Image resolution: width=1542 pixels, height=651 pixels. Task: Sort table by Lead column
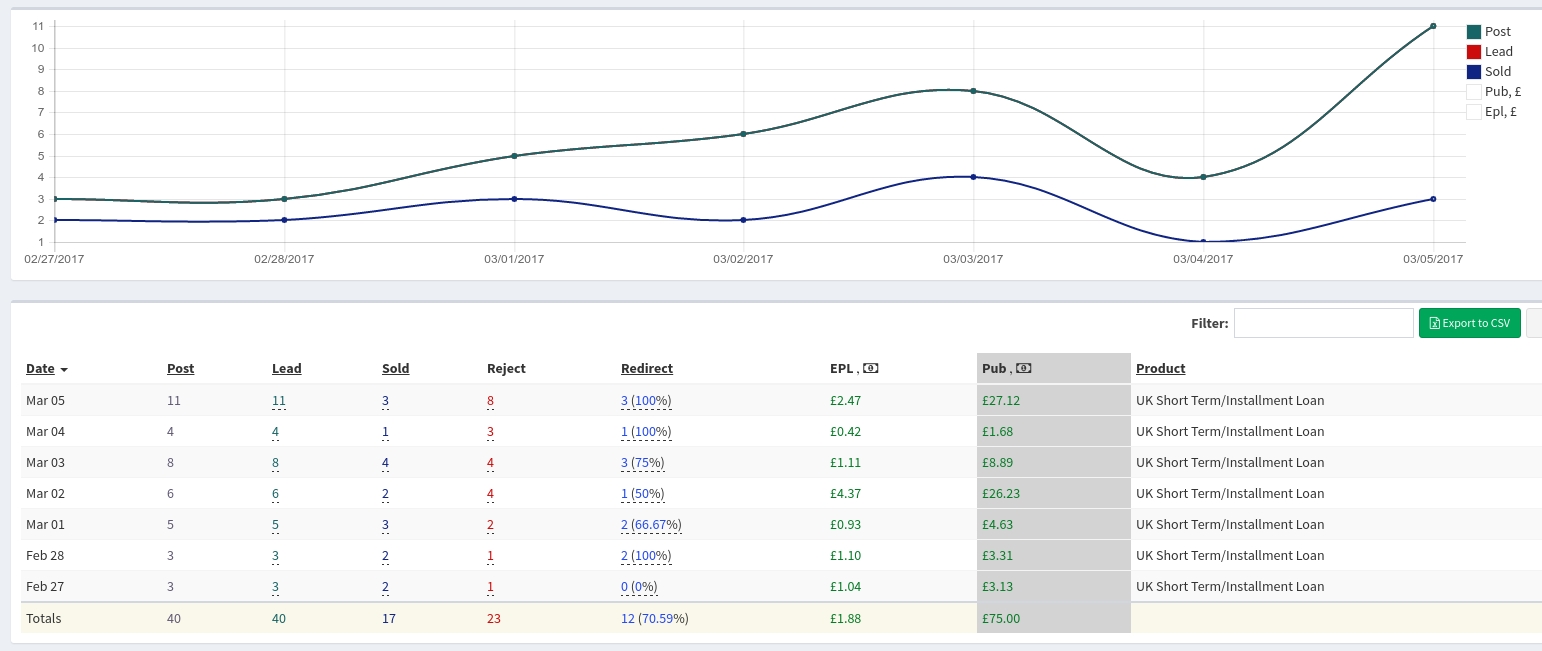coord(286,368)
